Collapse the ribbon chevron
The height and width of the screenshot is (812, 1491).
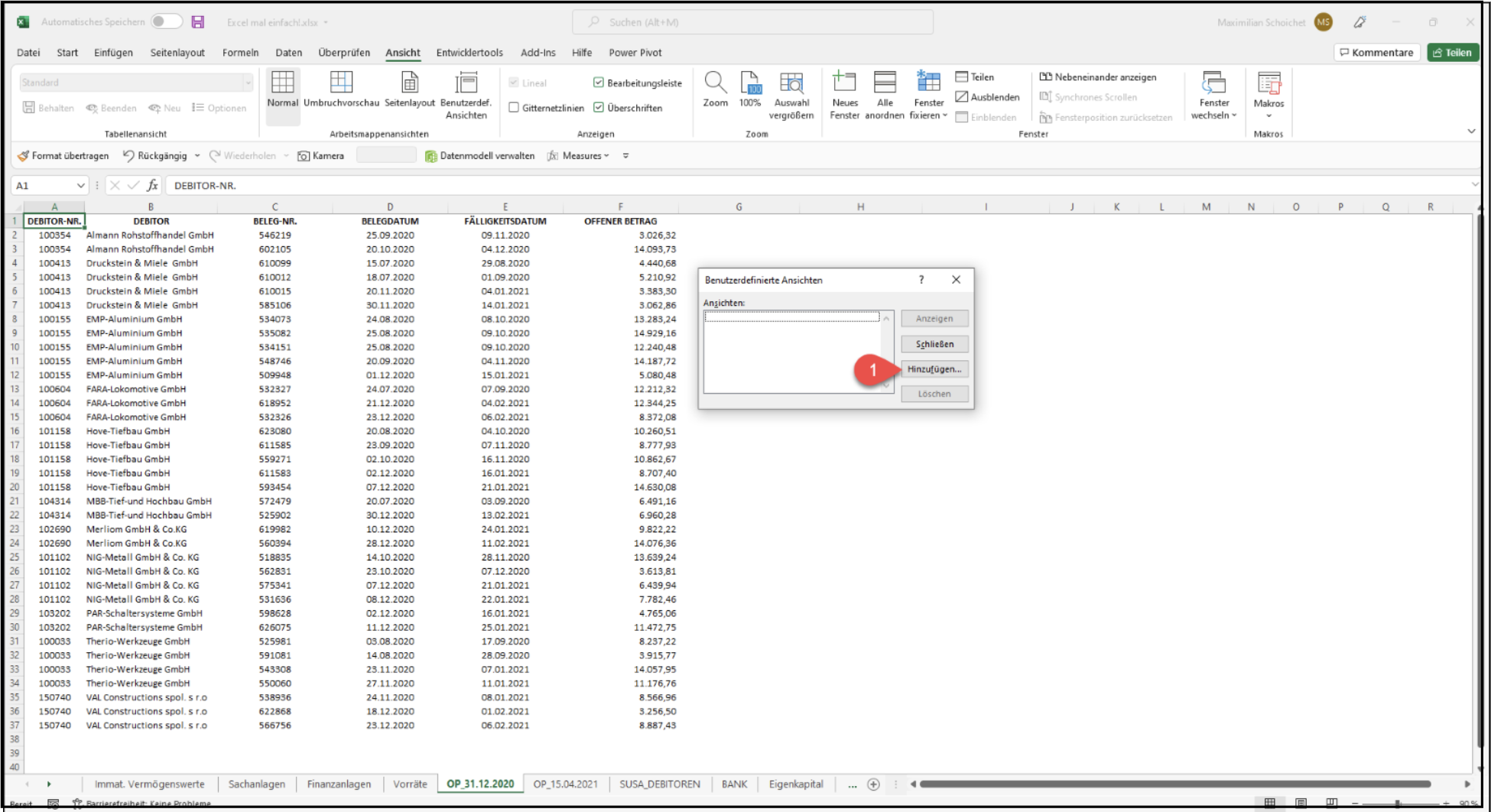[x=1471, y=132]
